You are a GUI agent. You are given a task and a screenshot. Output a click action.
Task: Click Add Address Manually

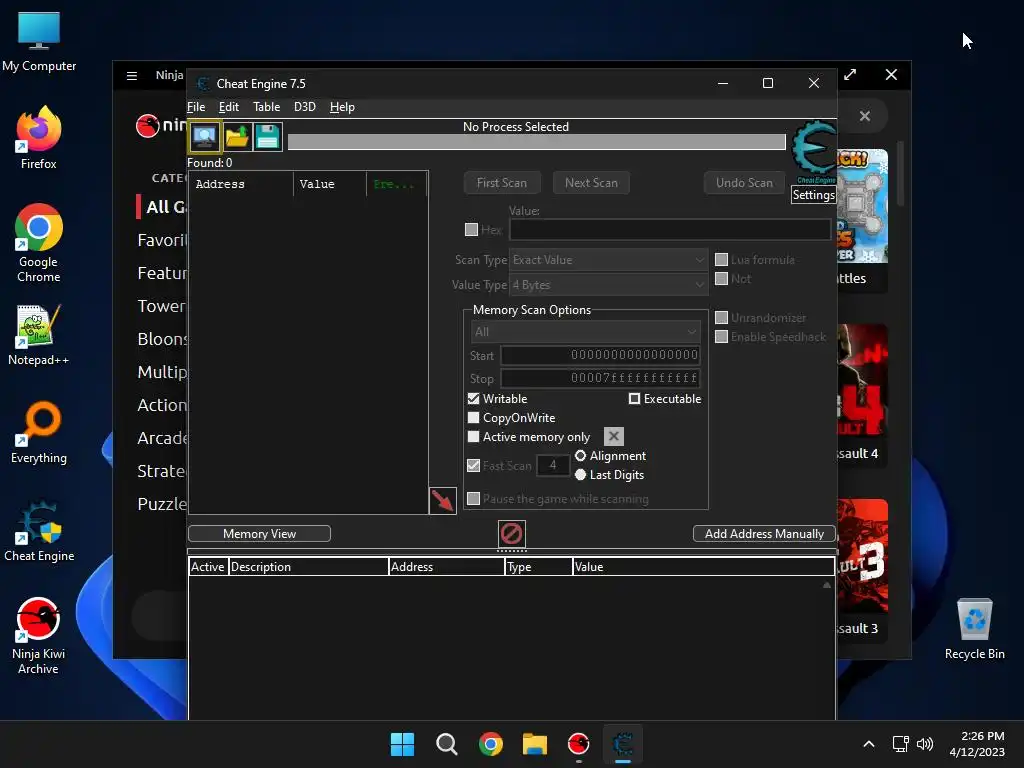point(764,534)
